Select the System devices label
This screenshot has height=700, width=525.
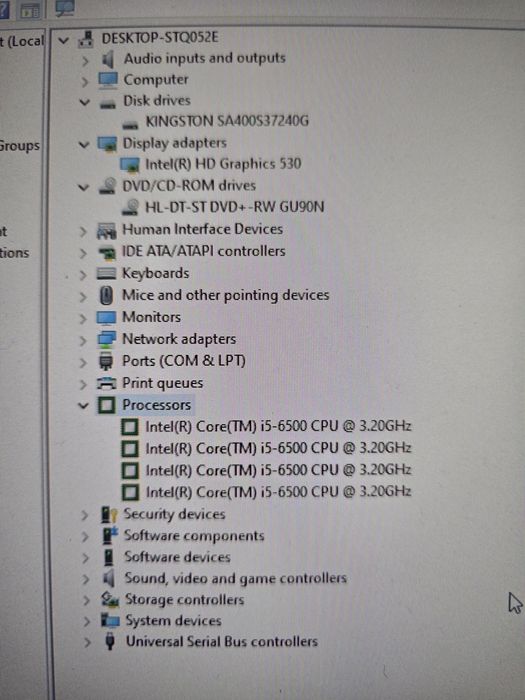[173, 621]
